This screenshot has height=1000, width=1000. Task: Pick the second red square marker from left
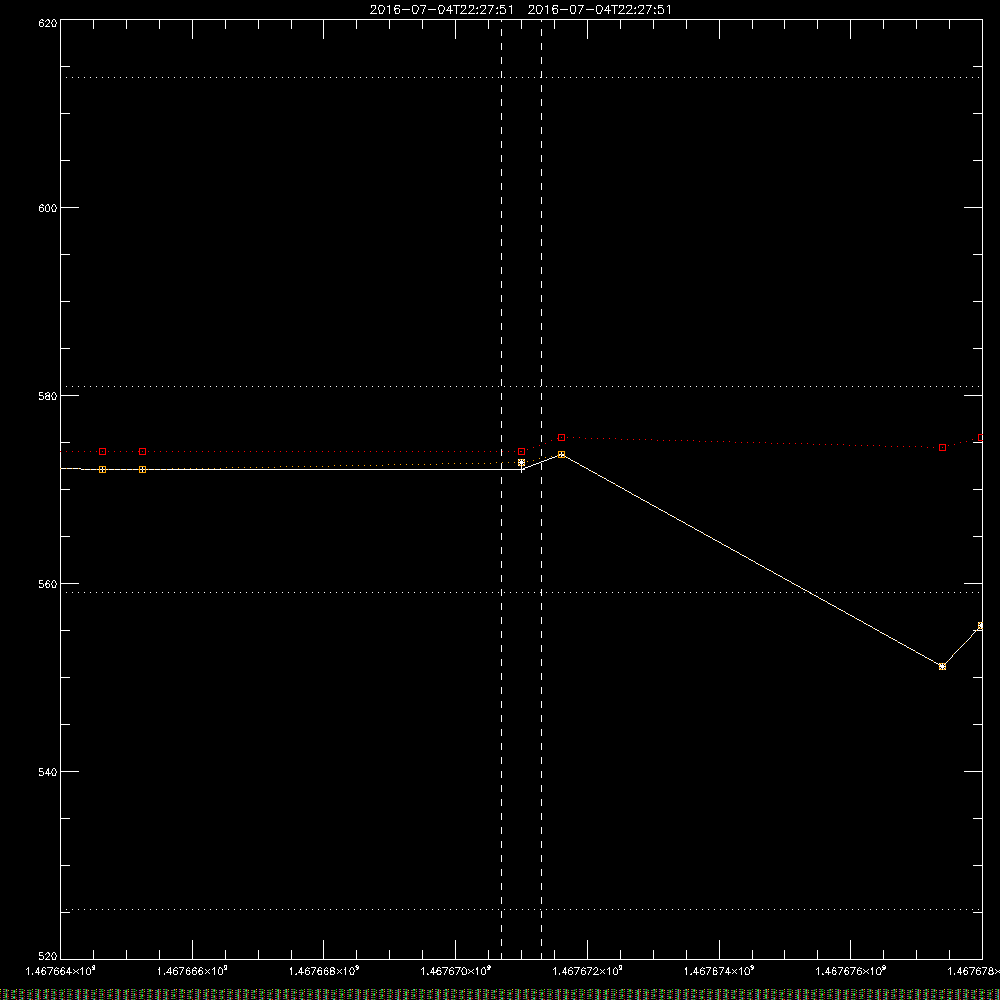pos(142,452)
